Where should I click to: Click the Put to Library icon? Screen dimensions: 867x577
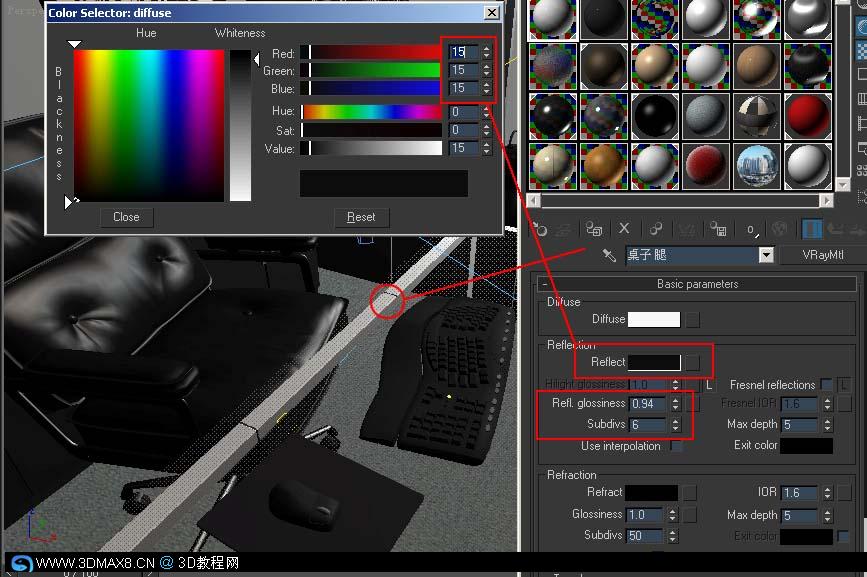click(x=718, y=229)
